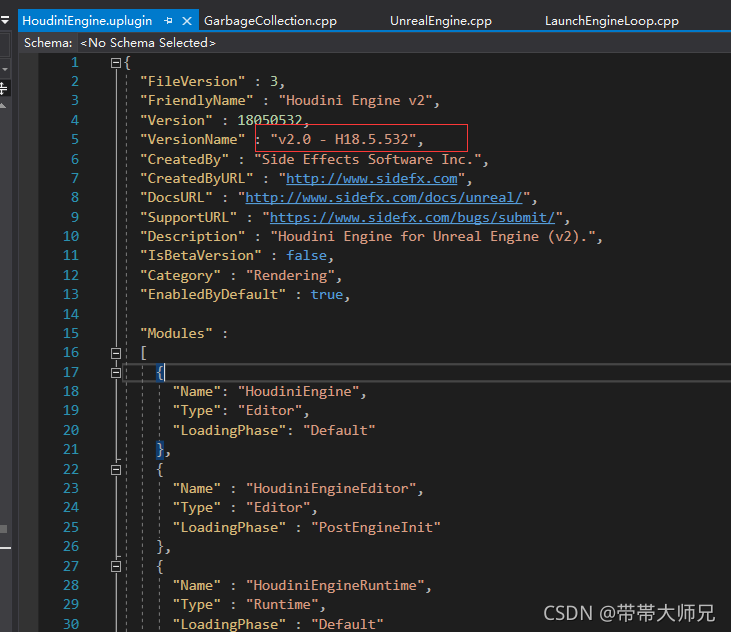This screenshot has height=632, width=731.
Task: Click the "IsBetaVersion" key on line 11
Action: click(200, 256)
